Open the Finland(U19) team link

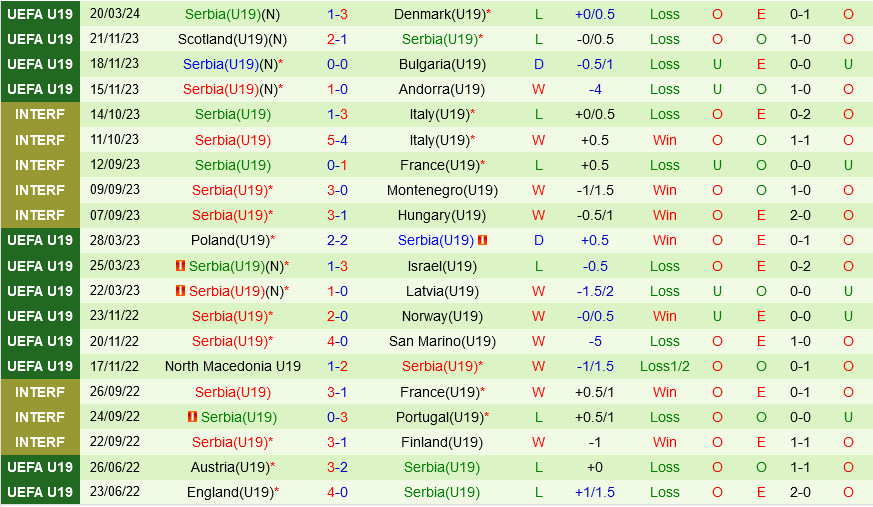coord(441,442)
